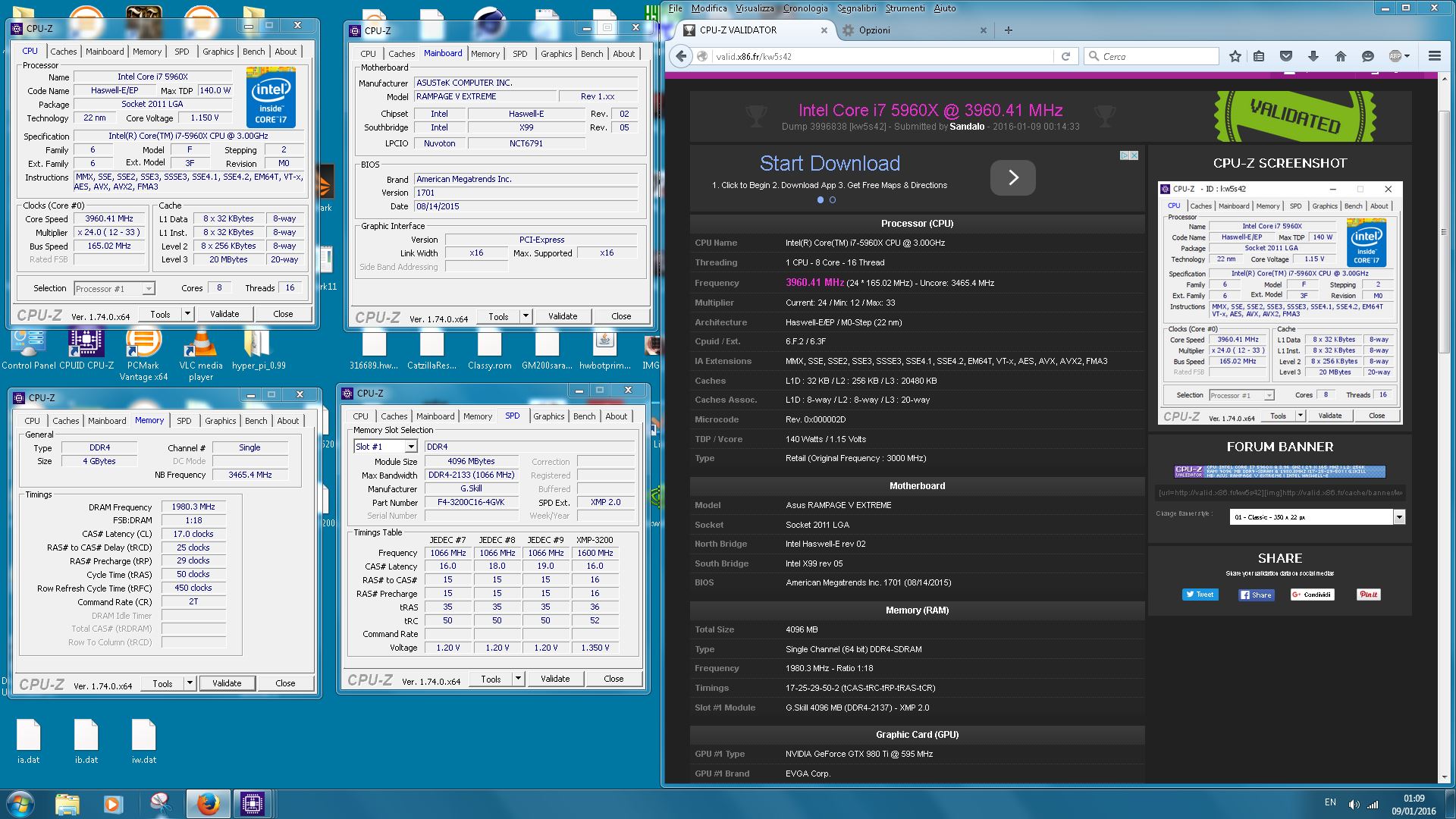
Task: Click the Facebook Share button
Action: click(1256, 595)
